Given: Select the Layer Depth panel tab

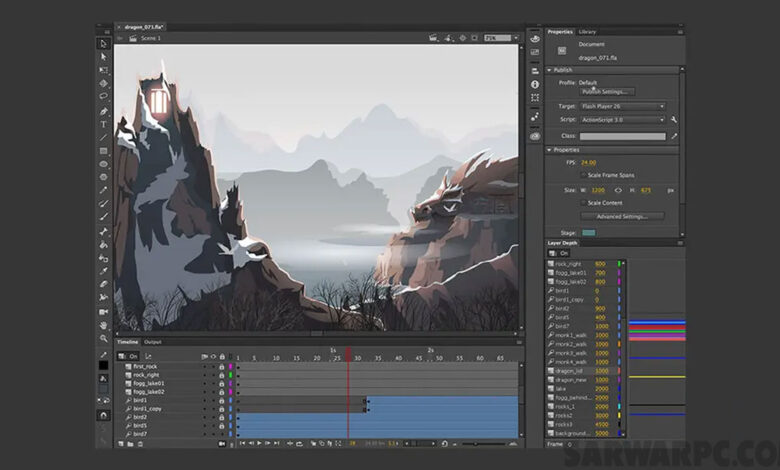Looking at the screenshot, I should pyautogui.click(x=563, y=243).
